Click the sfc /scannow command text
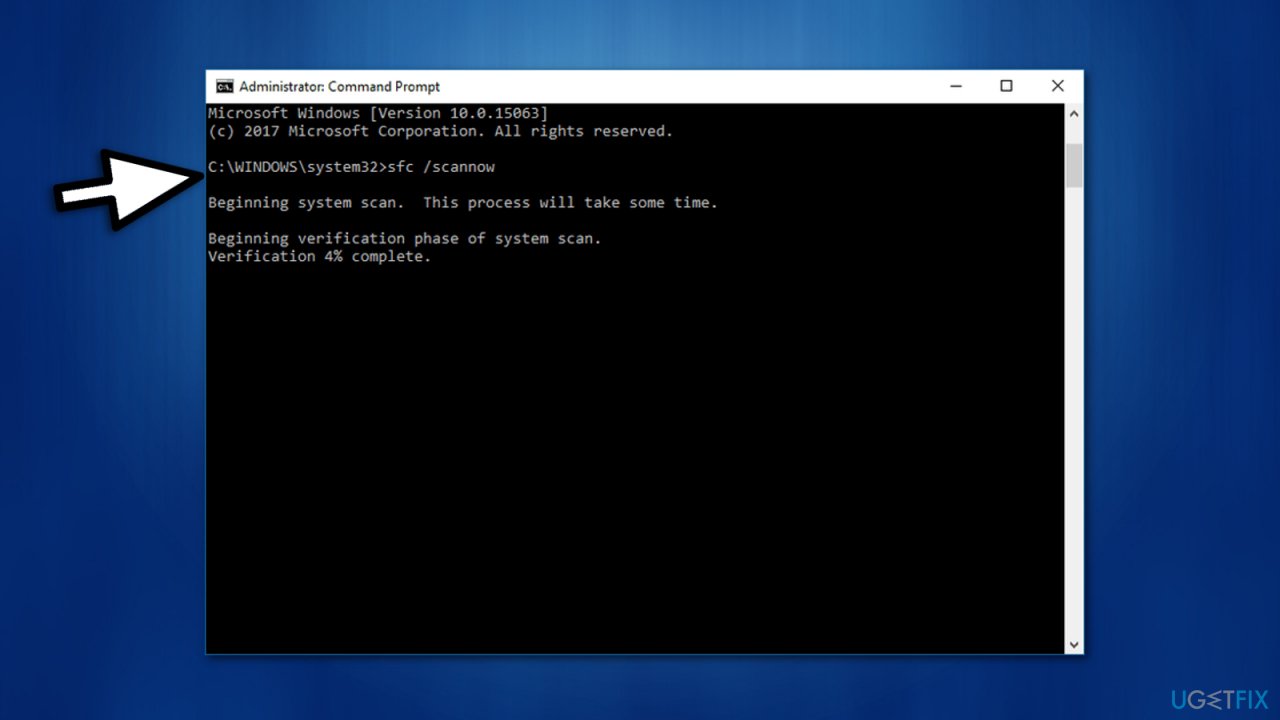This screenshot has width=1280, height=720. 445,167
